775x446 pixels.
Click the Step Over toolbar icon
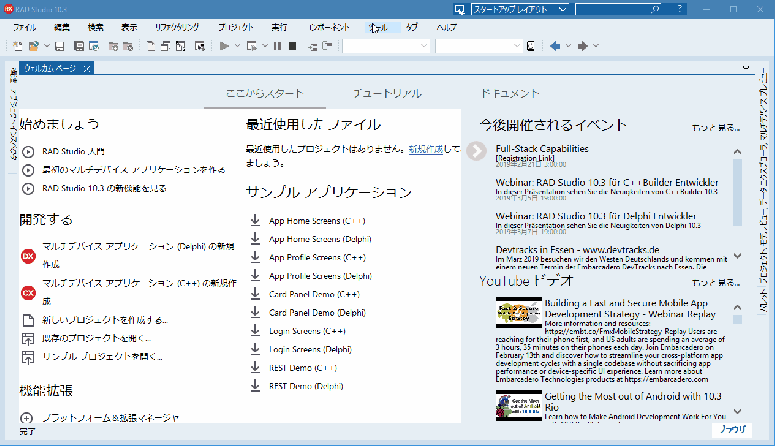tap(327, 46)
